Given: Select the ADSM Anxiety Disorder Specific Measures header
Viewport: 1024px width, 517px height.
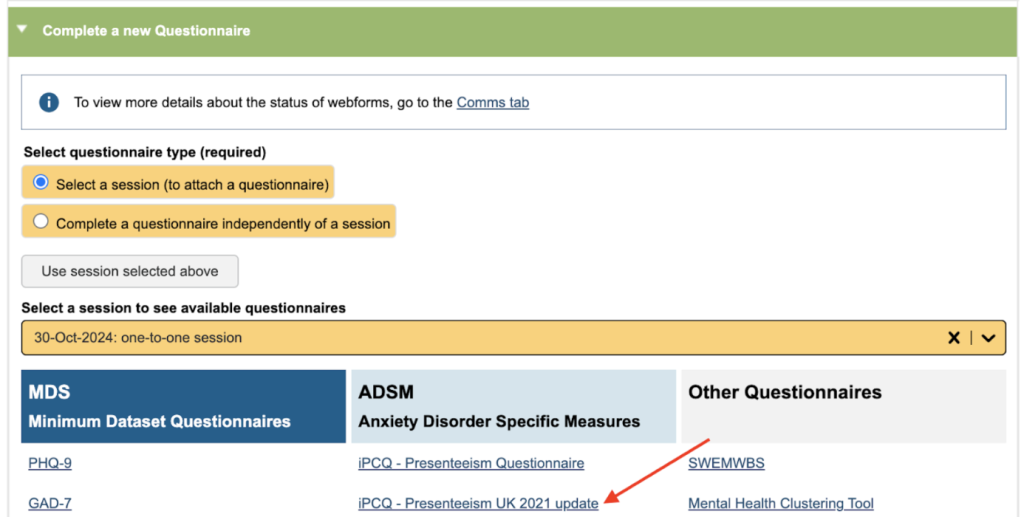Looking at the screenshot, I should point(513,406).
